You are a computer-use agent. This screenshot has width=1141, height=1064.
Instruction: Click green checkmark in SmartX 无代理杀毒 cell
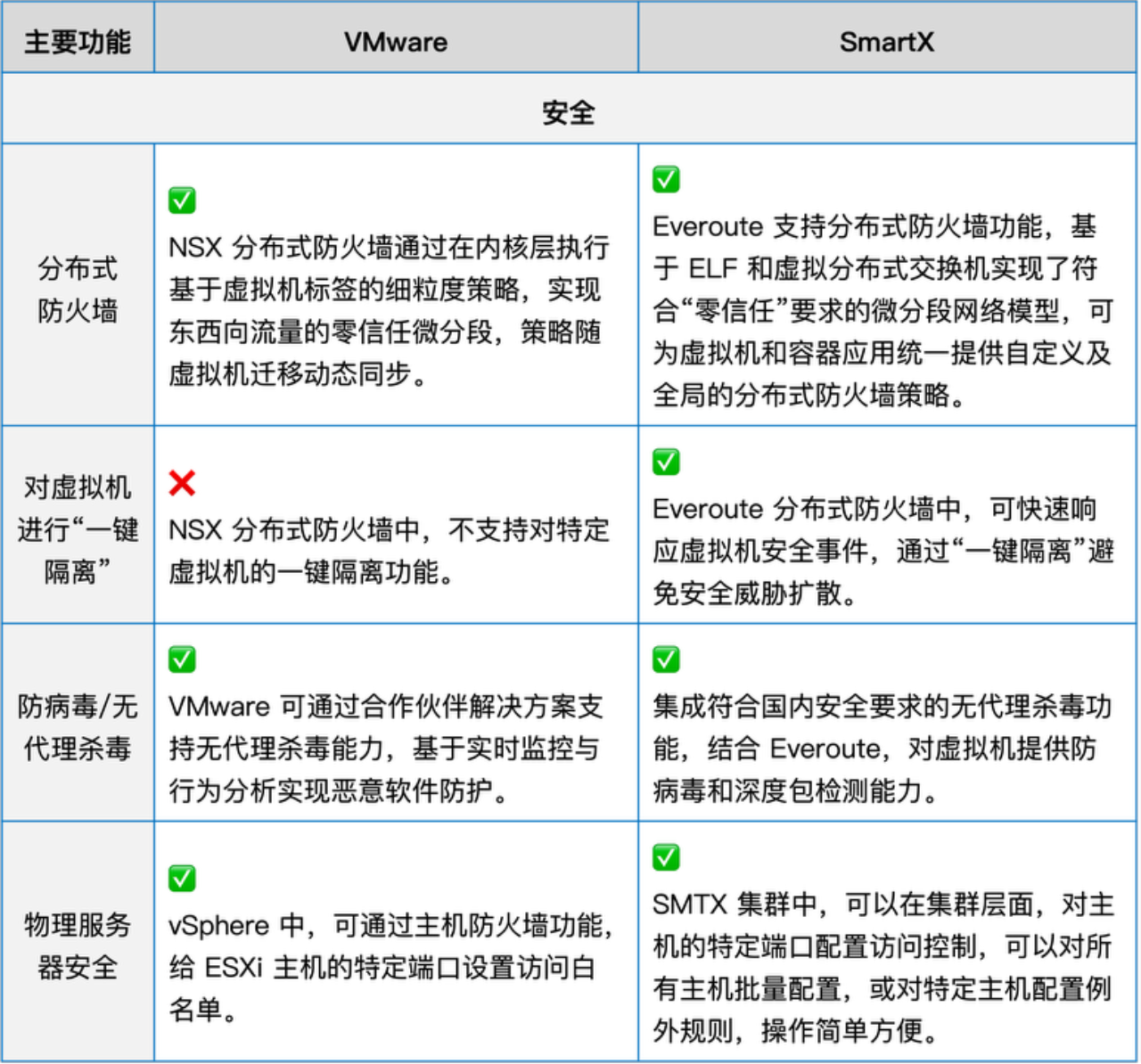pyautogui.click(x=666, y=659)
